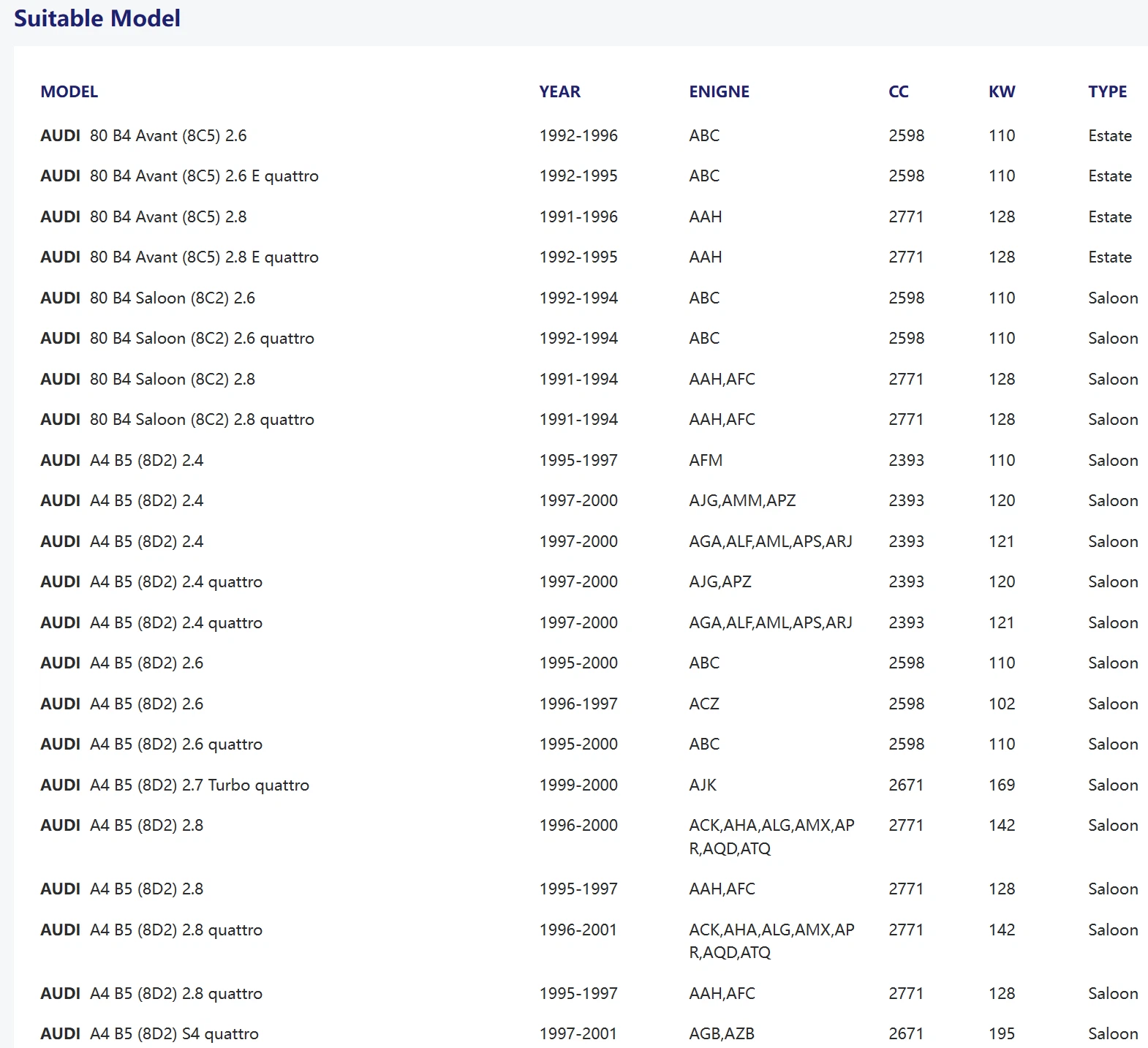Click engine code AFM
The image size is (1148, 1048).
(x=706, y=461)
